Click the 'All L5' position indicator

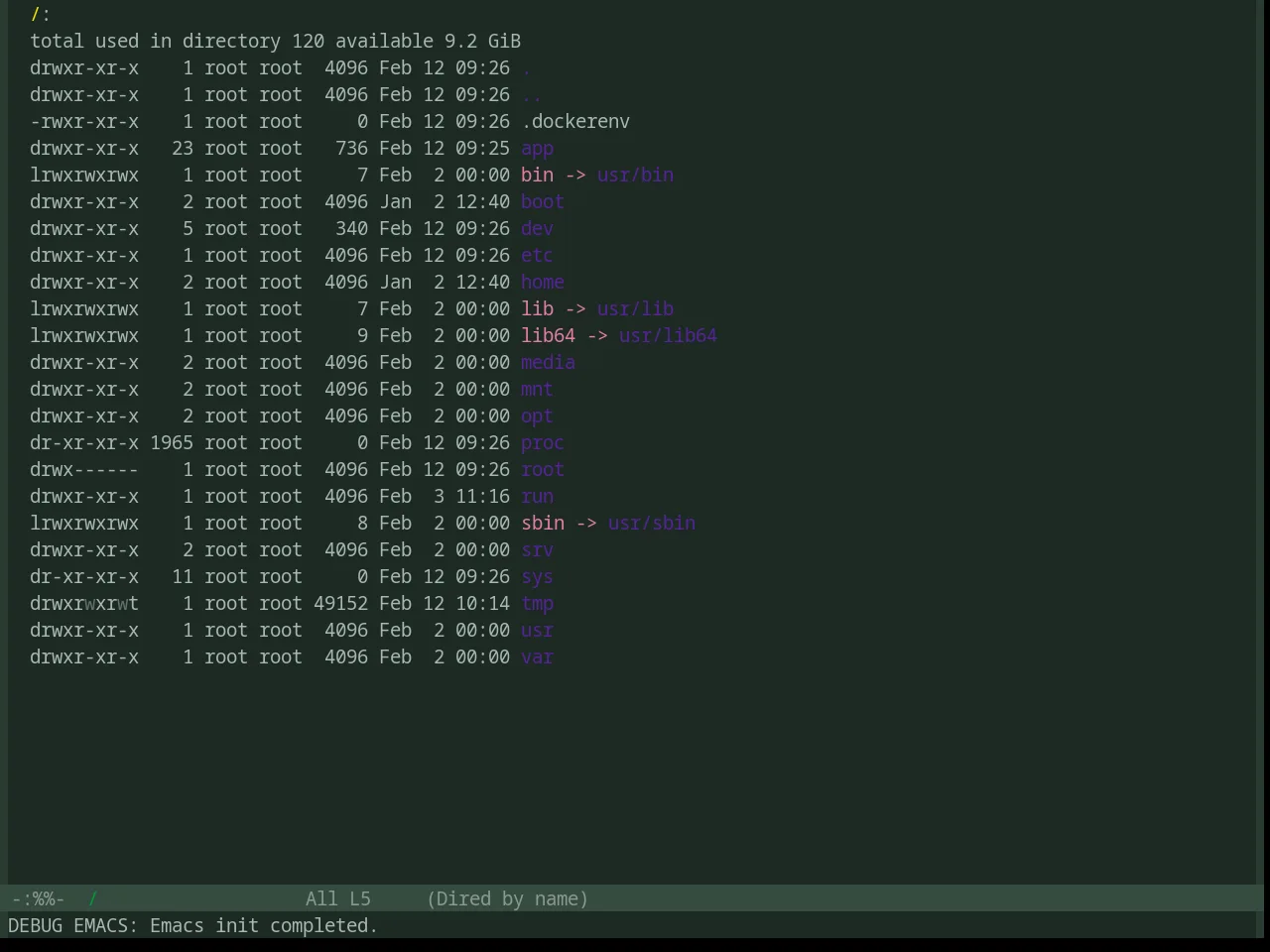click(338, 899)
